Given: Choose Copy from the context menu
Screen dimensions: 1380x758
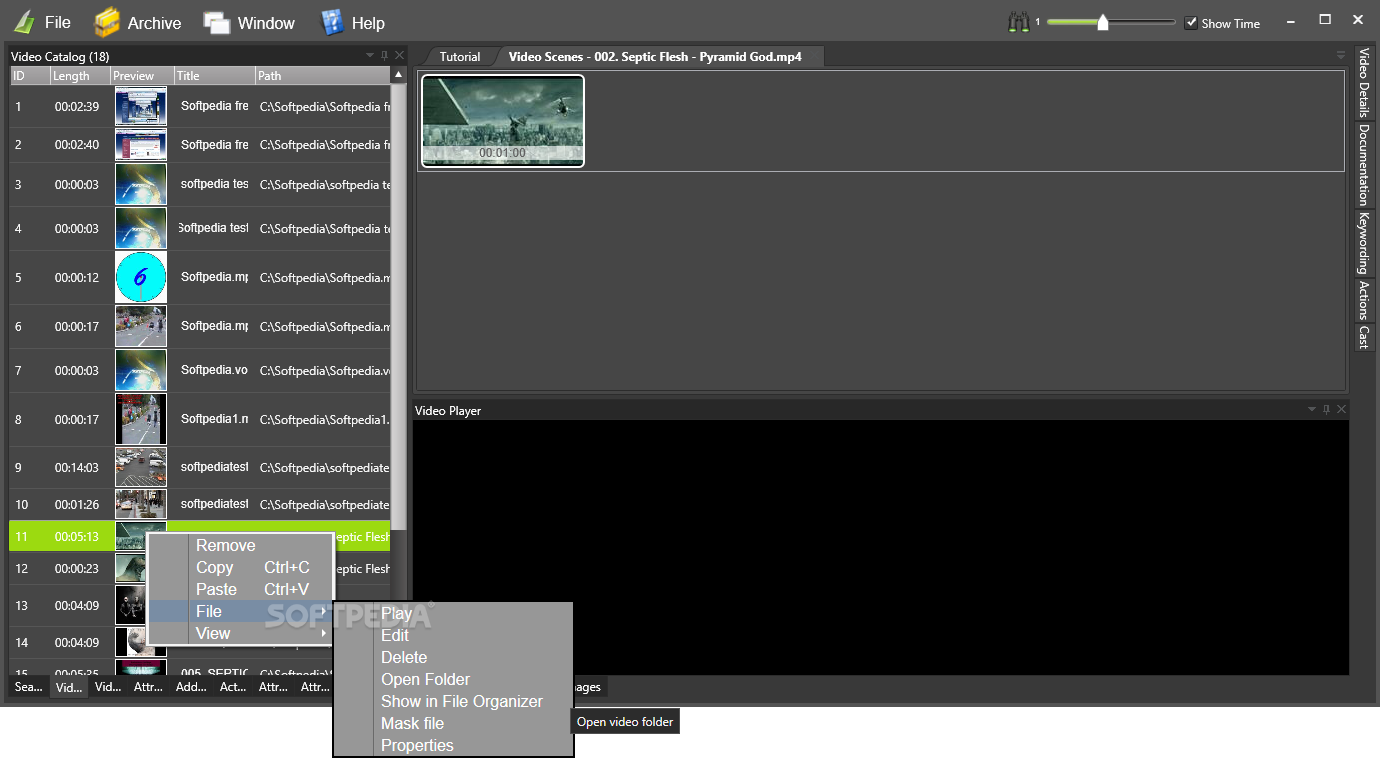Looking at the screenshot, I should tap(240, 567).
